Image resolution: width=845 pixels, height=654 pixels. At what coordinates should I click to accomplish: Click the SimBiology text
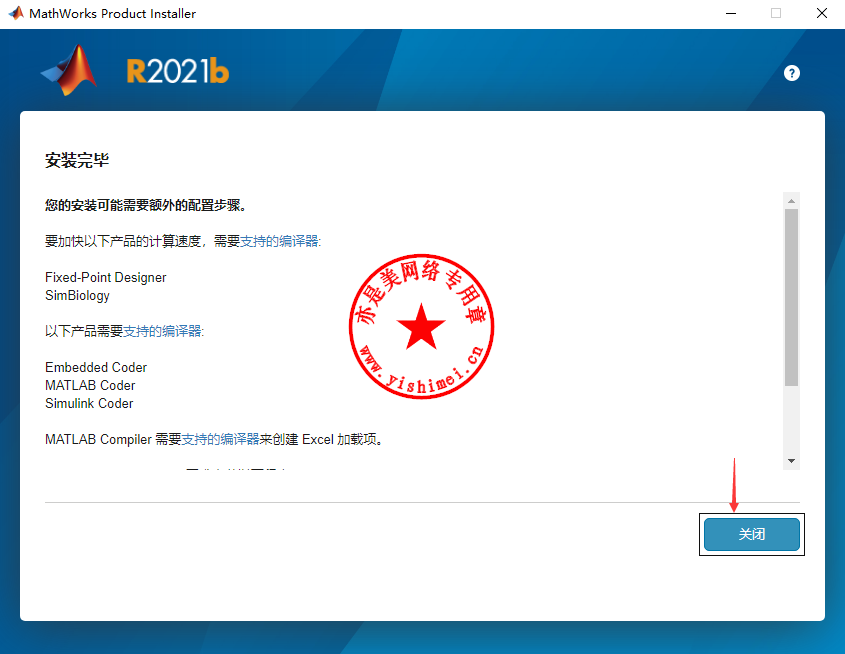tap(77, 296)
